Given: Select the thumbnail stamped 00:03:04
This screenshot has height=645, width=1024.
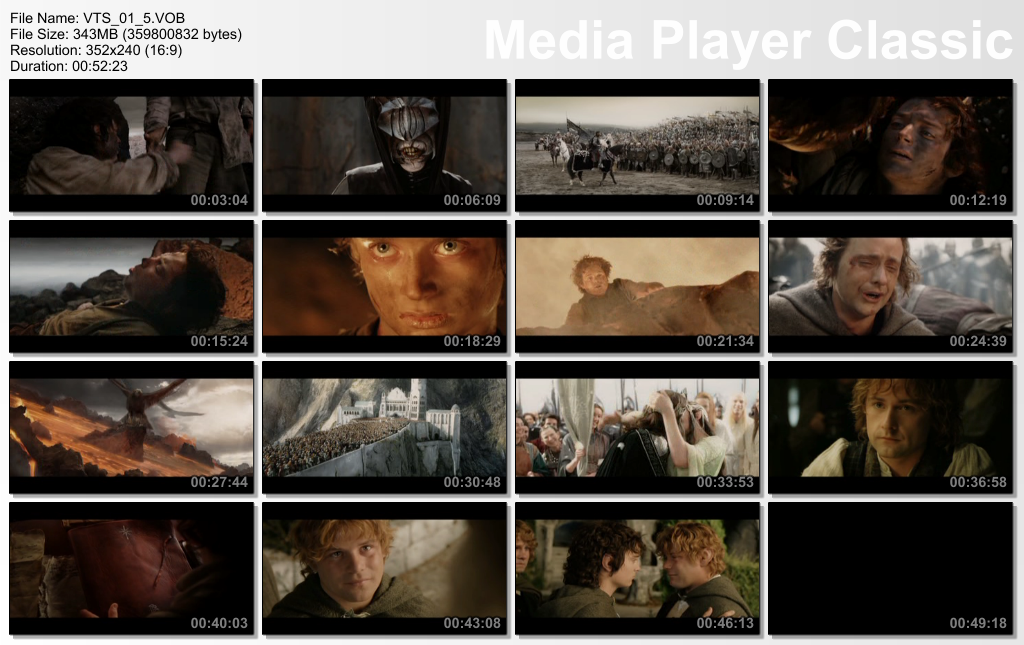Looking at the screenshot, I should (x=131, y=146).
